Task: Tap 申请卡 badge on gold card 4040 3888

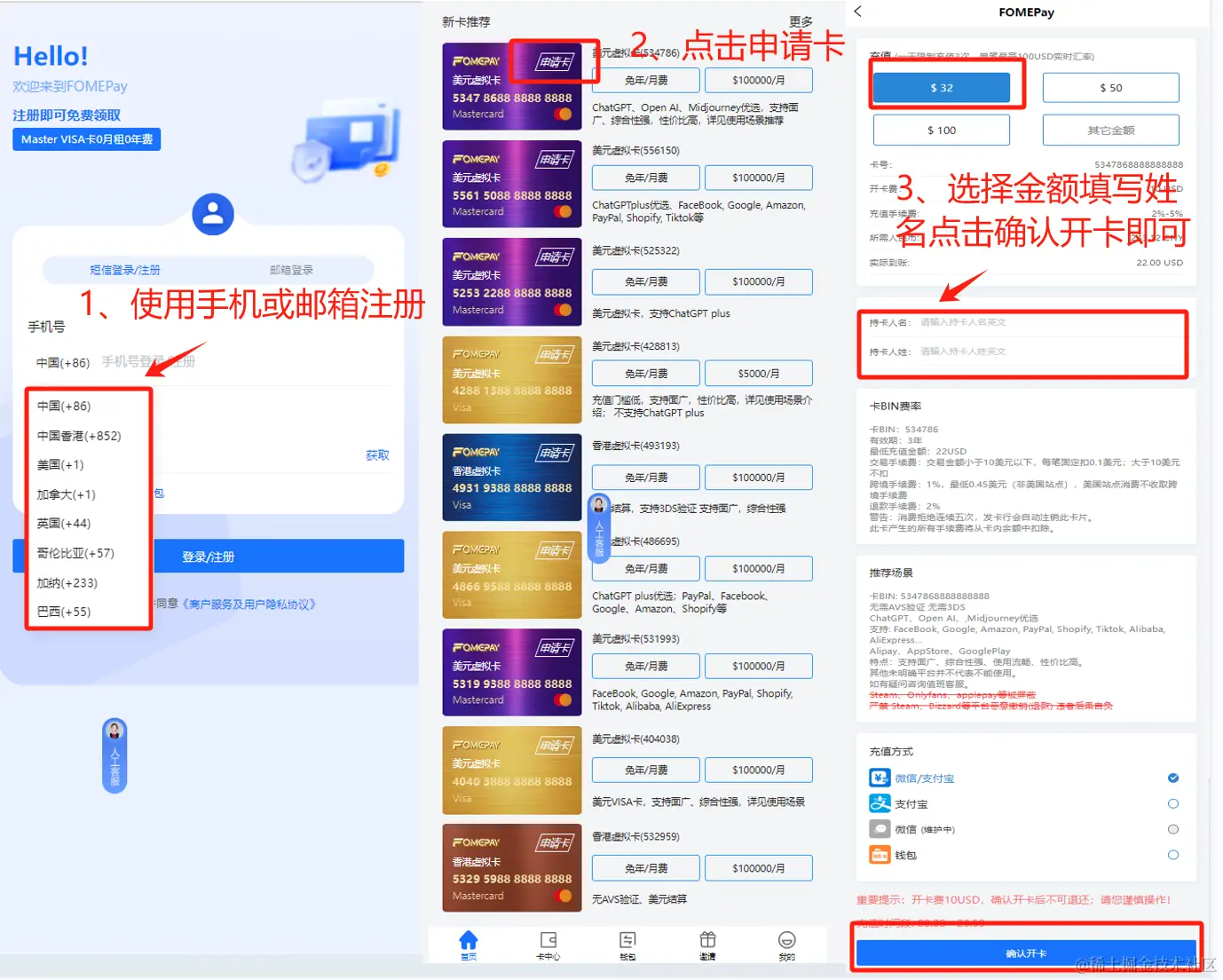Action: [555, 746]
